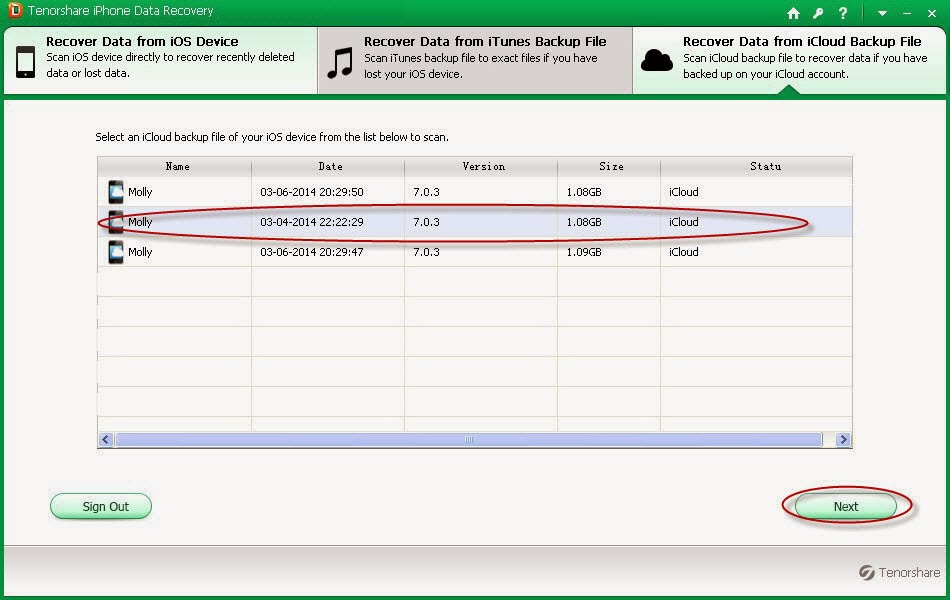950x600 pixels.
Task: Click the music note icon on iTunes tab
Action: pos(340,62)
